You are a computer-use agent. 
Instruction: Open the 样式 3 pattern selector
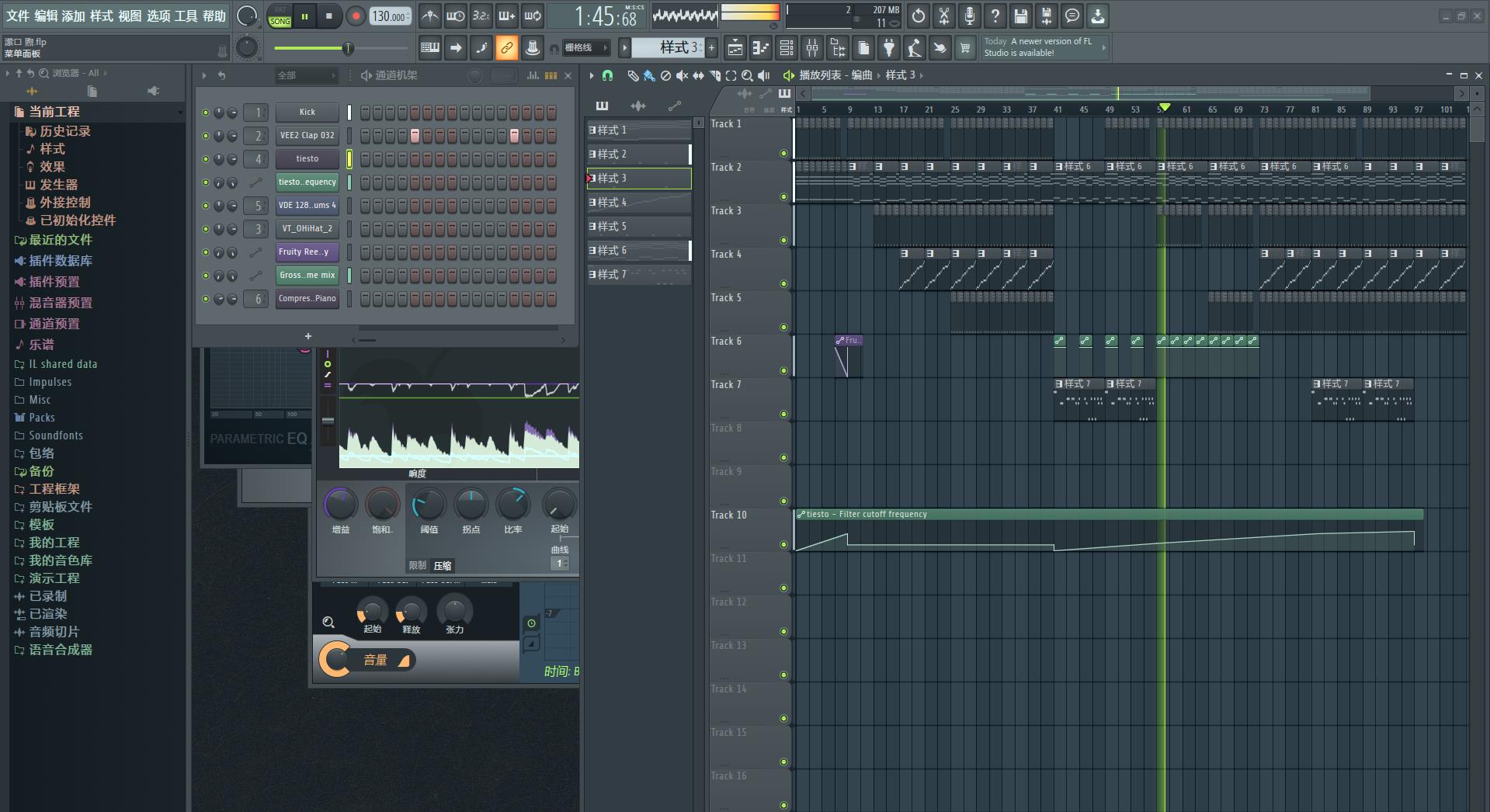coord(667,47)
